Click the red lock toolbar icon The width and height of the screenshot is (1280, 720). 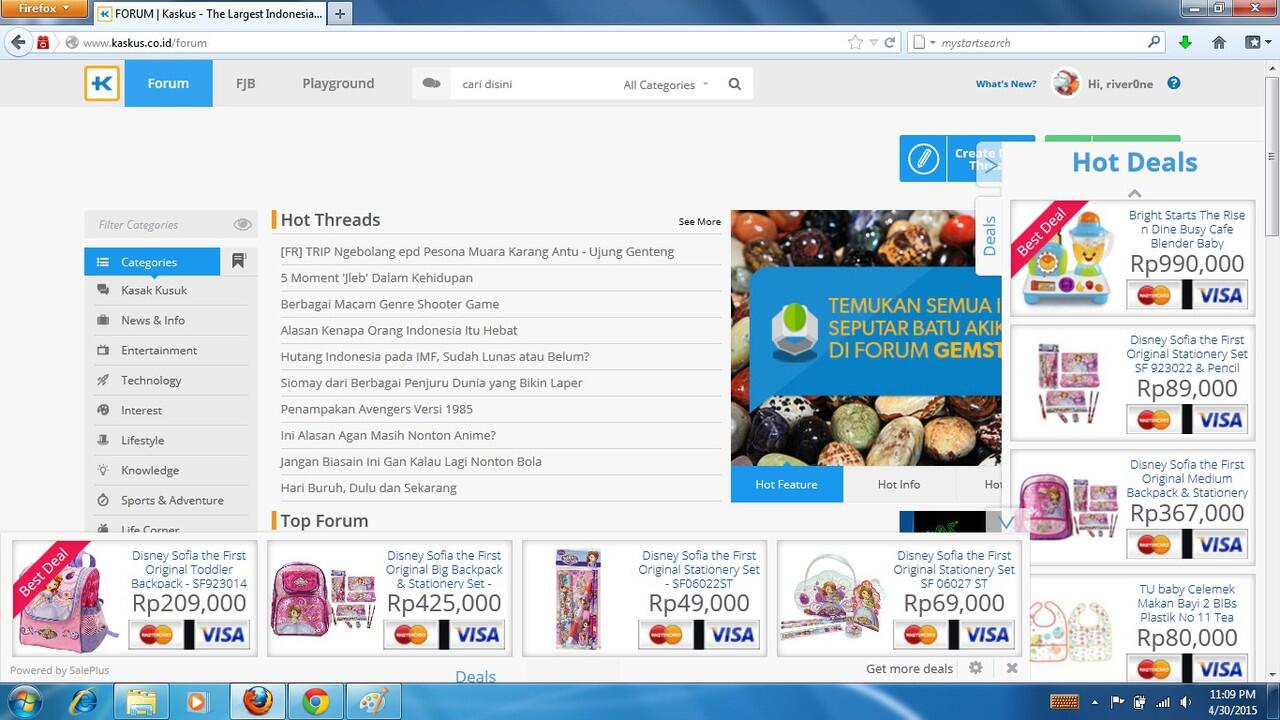point(43,42)
